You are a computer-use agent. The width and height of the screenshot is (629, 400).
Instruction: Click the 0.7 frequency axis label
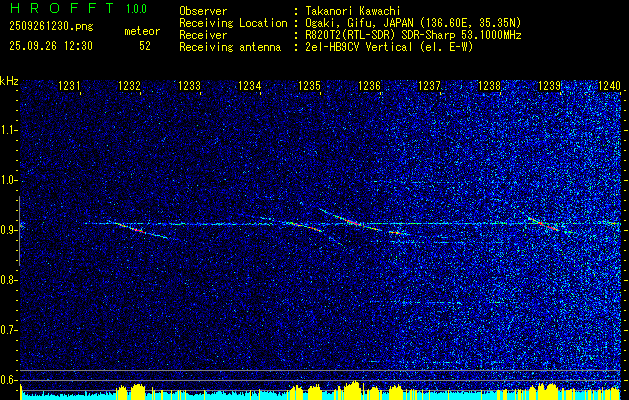point(8,330)
